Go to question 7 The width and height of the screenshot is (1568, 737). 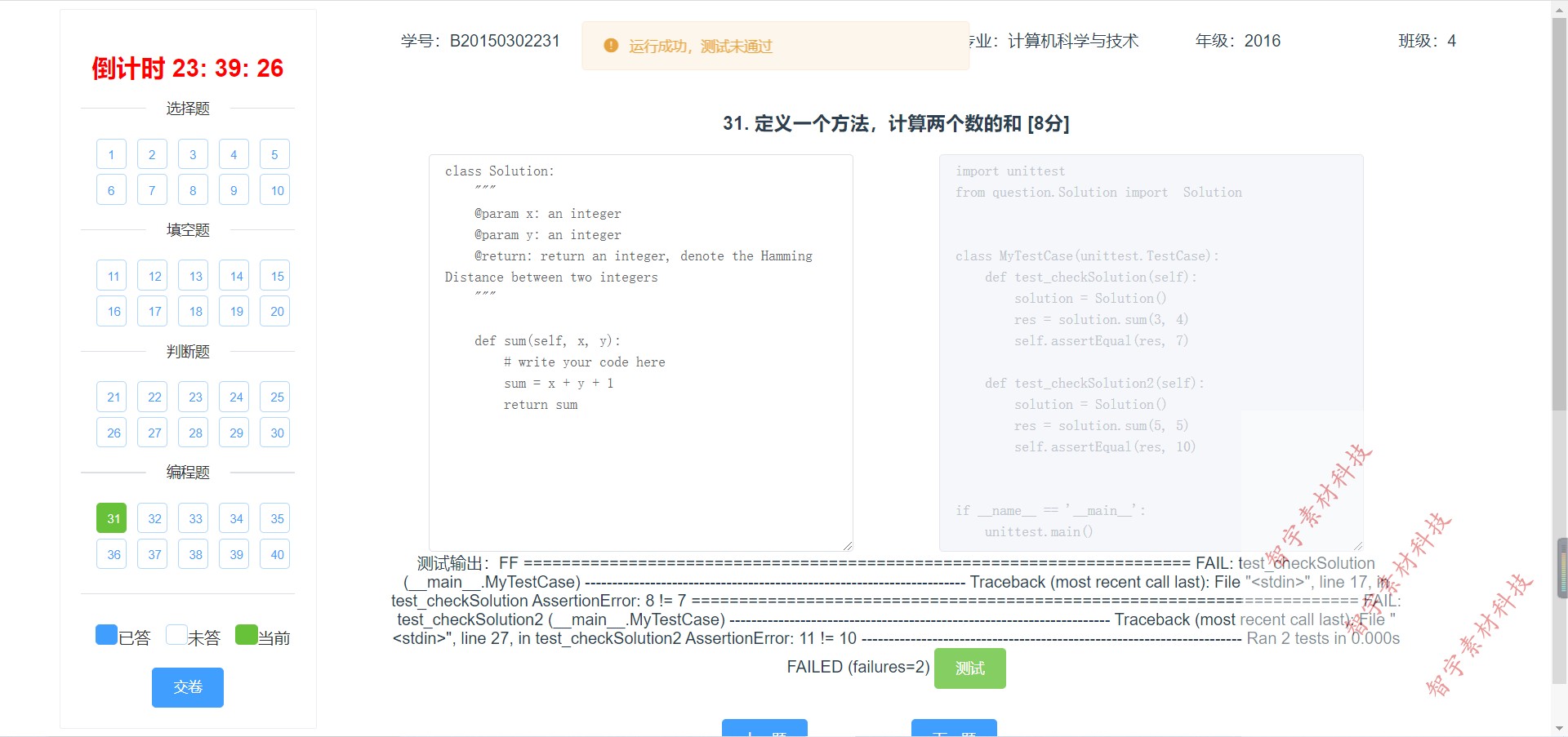tap(152, 190)
